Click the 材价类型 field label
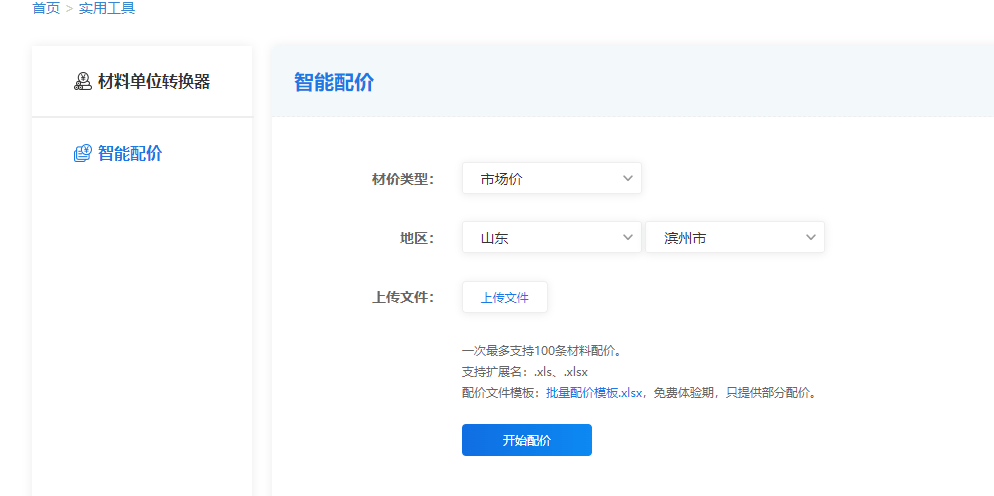The image size is (994, 496). point(403,179)
